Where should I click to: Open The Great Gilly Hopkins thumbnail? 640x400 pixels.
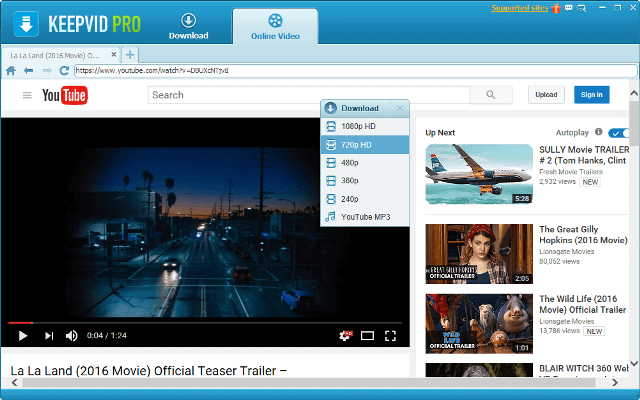click(479, 254)
